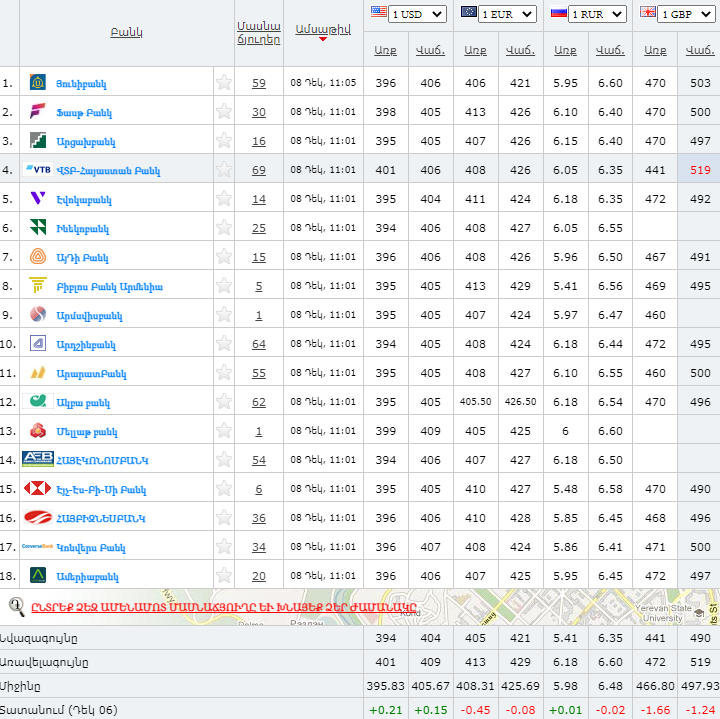Sort by USD Առք buy column header
The width and height of the screenshot is (720, 719).
pos(385,50)
